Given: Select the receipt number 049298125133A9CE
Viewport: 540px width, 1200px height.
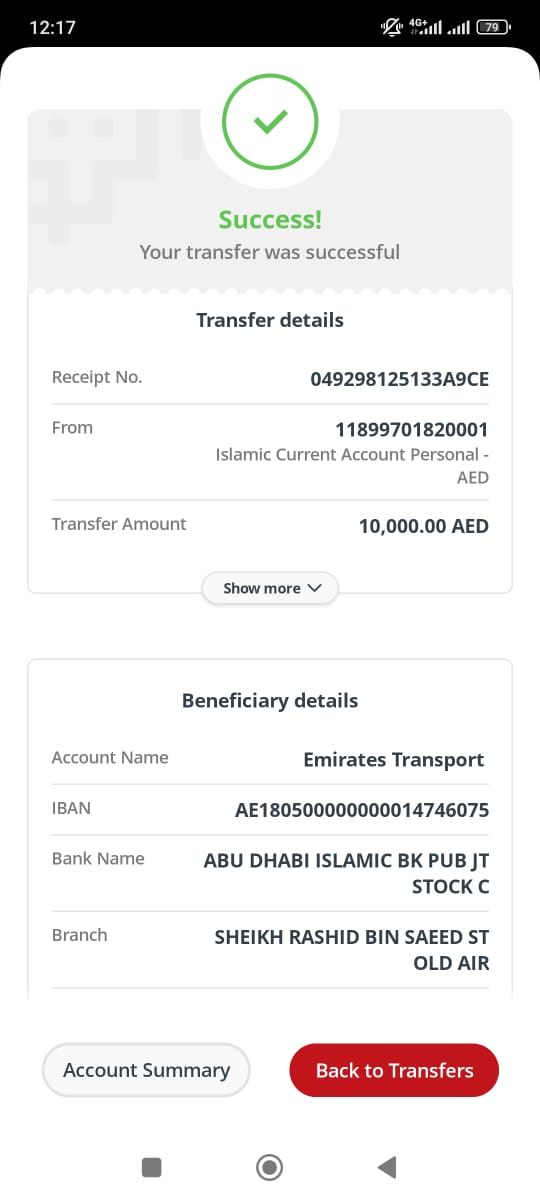Looking at the screenshot, I should 400,379.
